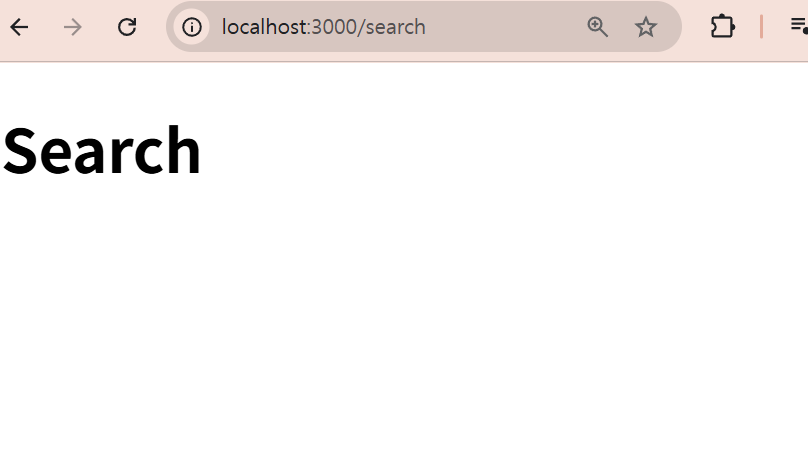
Task: Click the letter "S" of the Search heading
Action: tap(20, 151)
